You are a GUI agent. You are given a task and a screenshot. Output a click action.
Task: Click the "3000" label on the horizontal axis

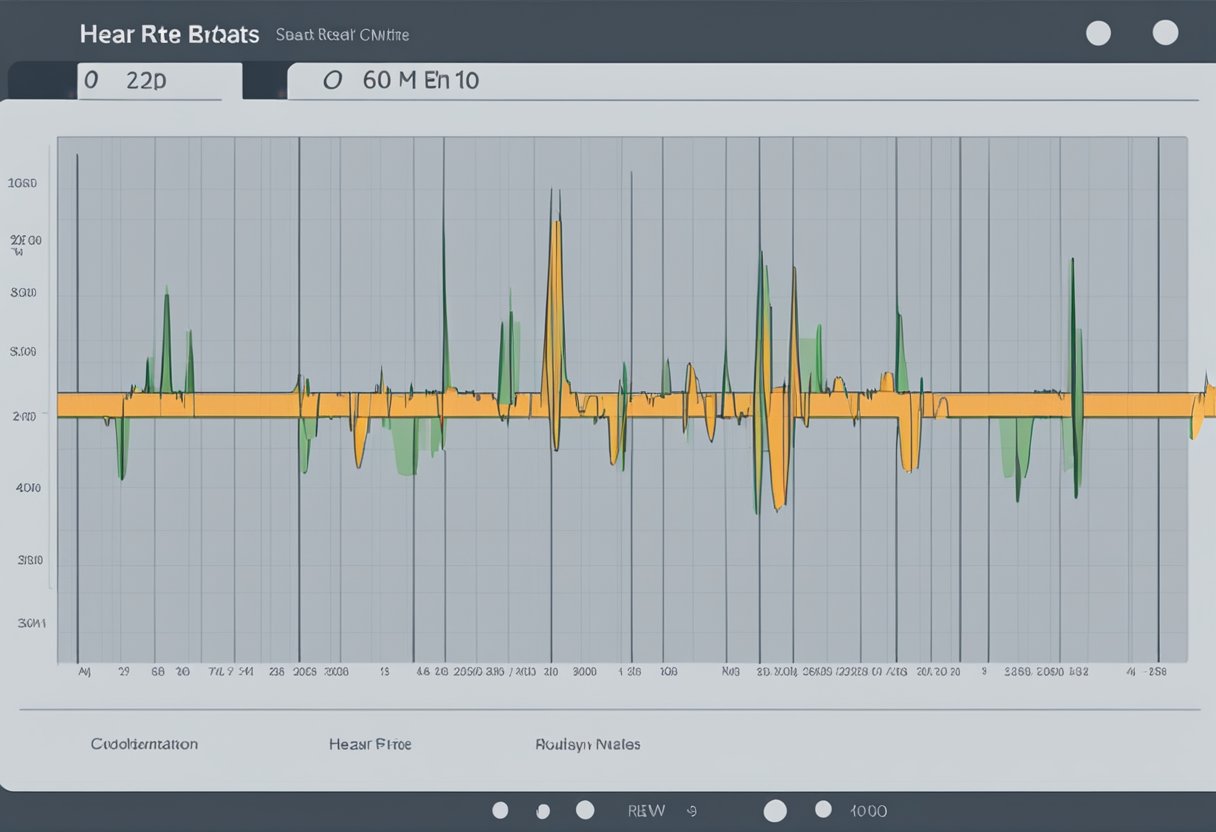click(x=583, y=673)
